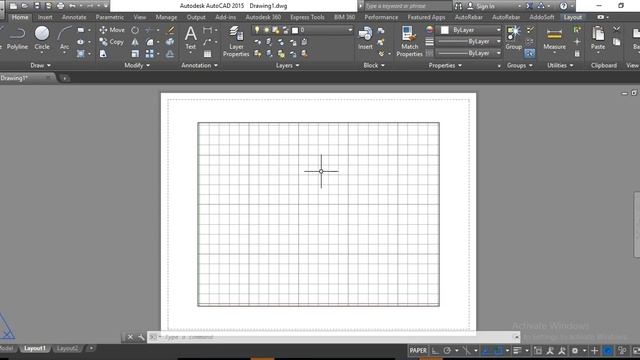This screenshot has height=360, width=640.
Task: Click the customize wrench icon on command line
Action: tap(141, 337)
